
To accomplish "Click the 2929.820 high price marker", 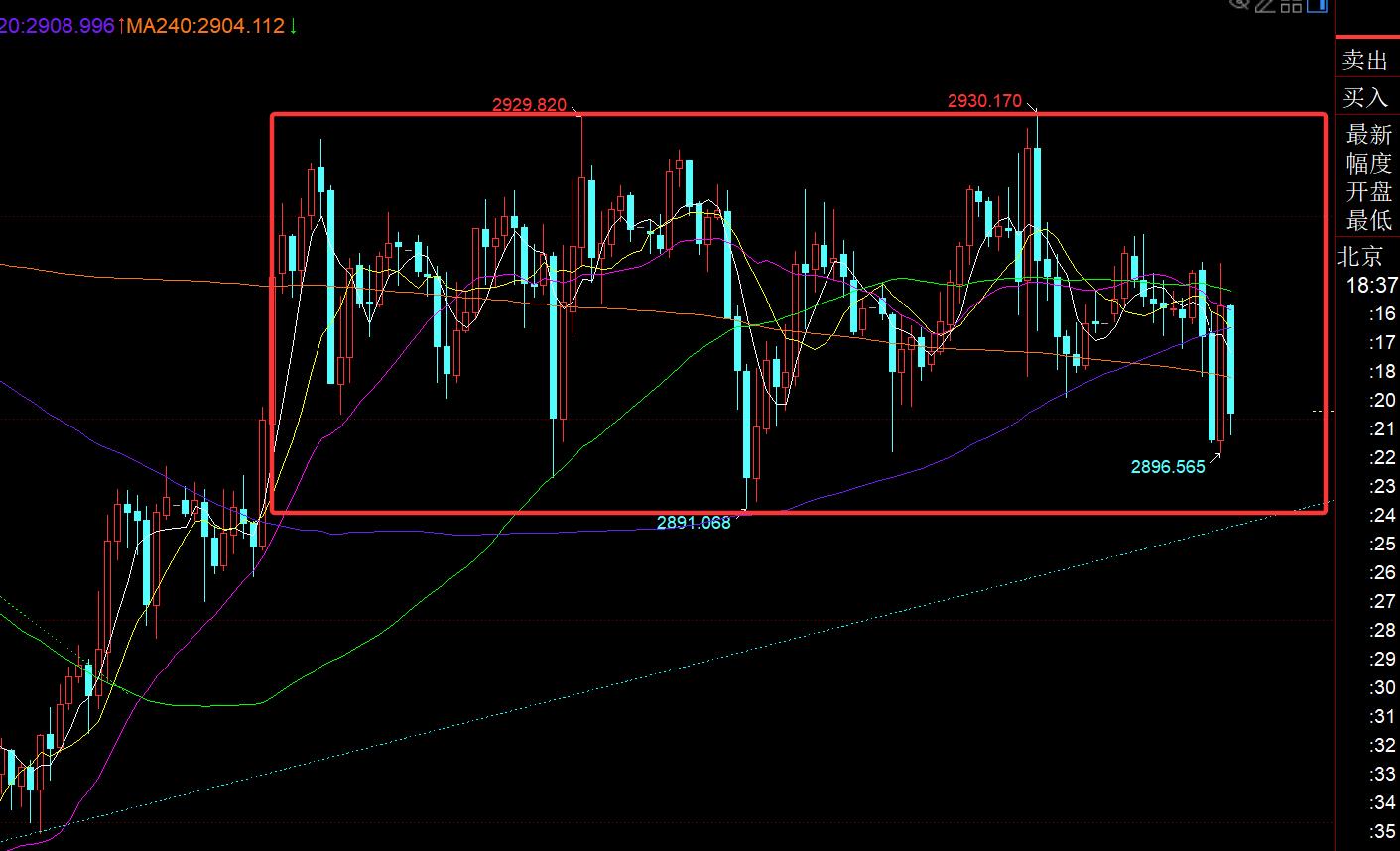I will [529, 105].
